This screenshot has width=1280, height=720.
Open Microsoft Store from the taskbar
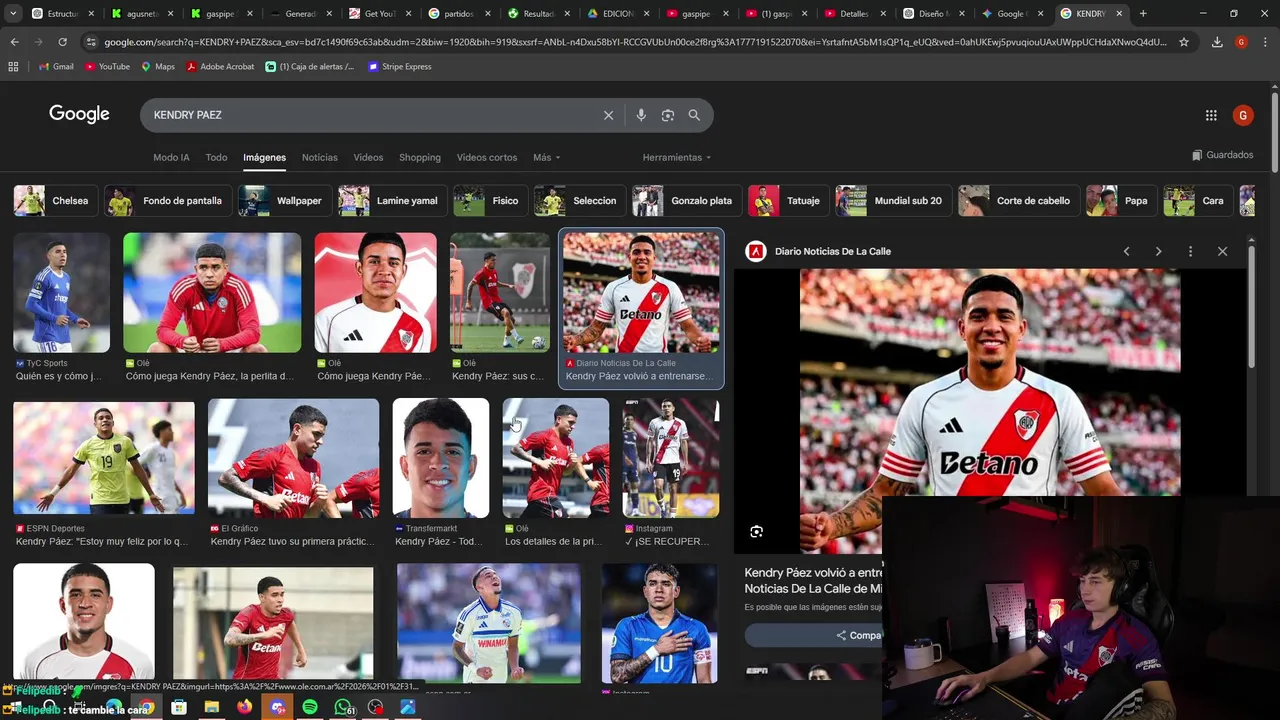(179, 707)
